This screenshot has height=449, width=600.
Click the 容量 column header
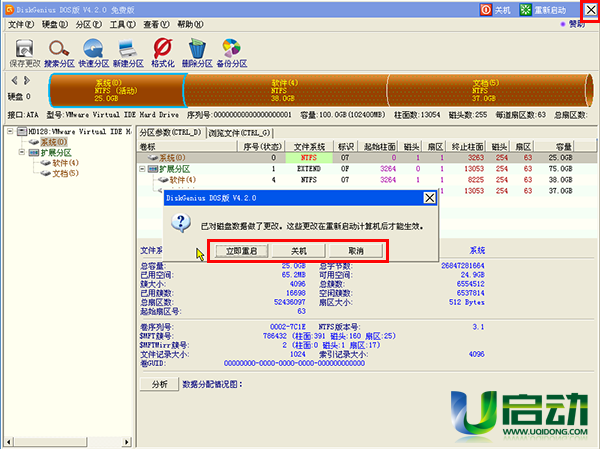[x=555, y=146]
